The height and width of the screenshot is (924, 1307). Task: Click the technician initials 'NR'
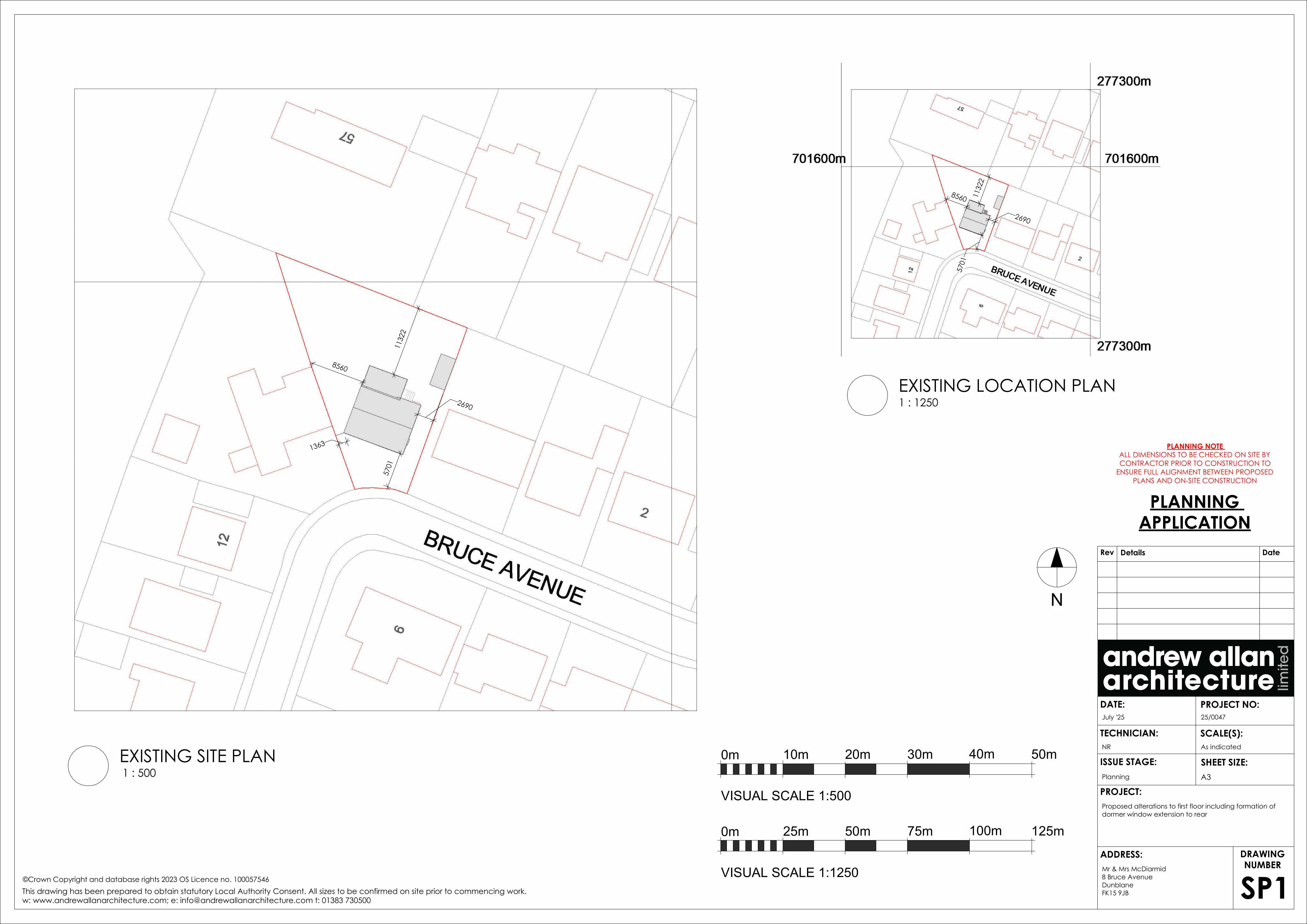point(1106,747)
